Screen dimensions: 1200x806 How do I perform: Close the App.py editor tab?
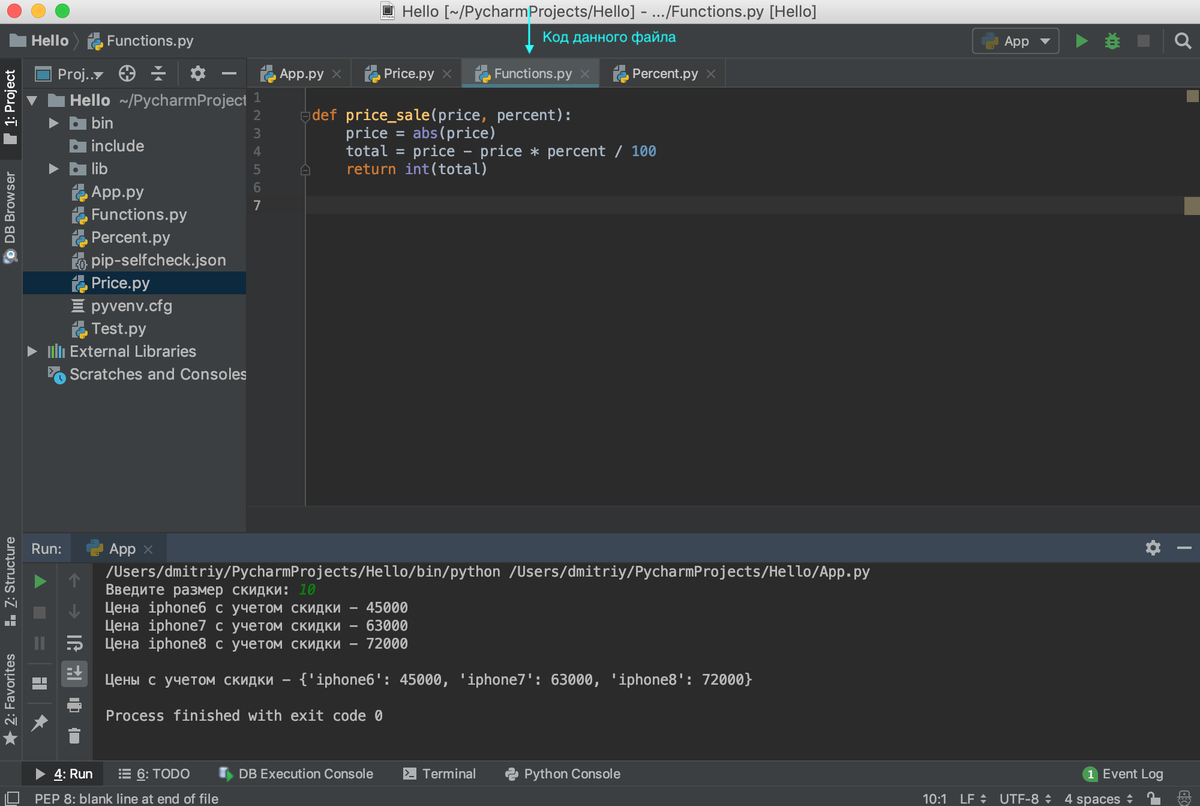coord(337,74)
